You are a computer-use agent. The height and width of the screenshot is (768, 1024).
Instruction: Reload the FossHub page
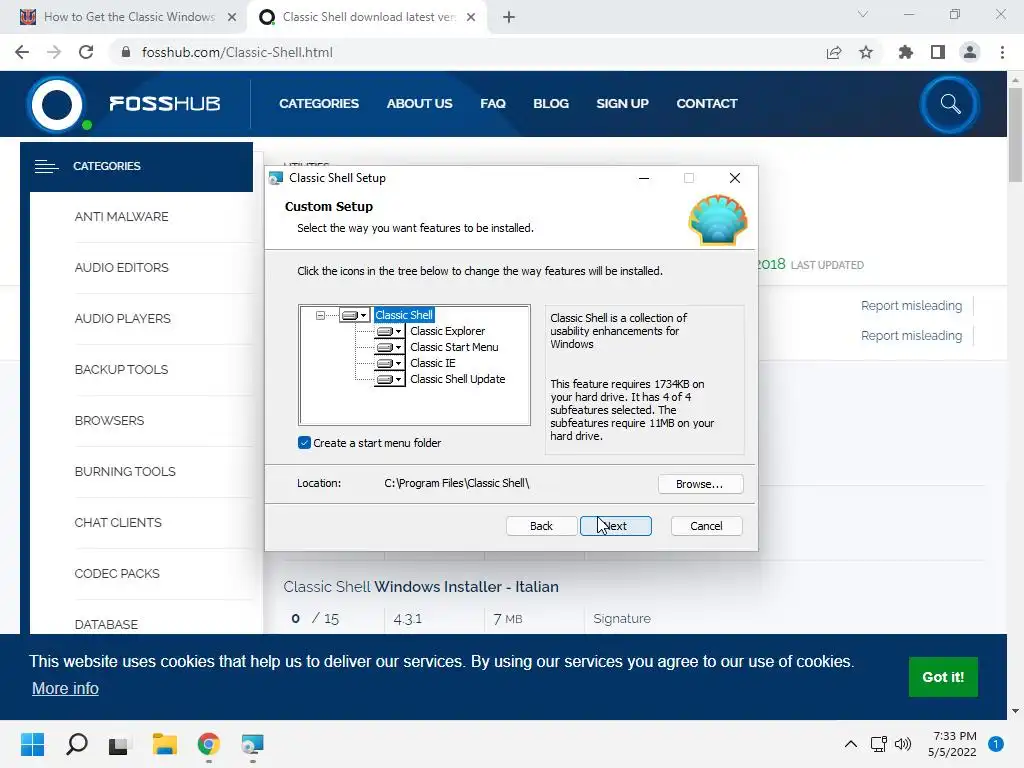[86, 52]
